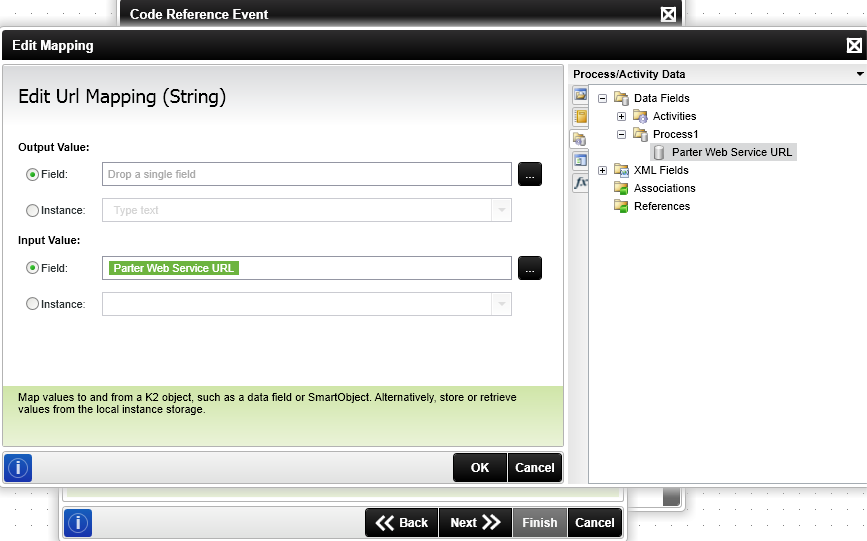Open the Input Value field browse ellipsis button
Viewport: 867px width, 541px height.
pyautogui.click(x=530, y=268)
